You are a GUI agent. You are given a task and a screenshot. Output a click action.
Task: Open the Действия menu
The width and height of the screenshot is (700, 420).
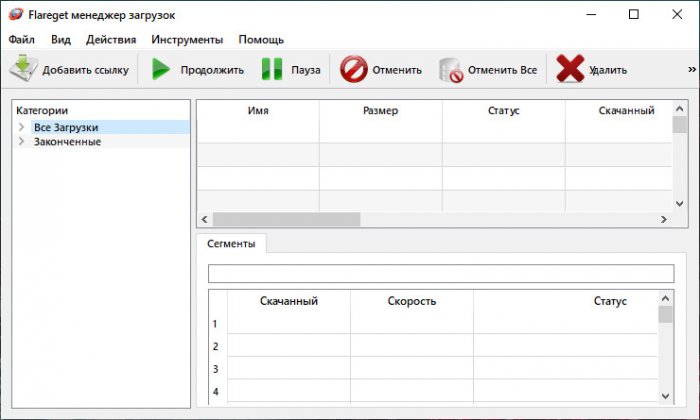pyautogui.click(x=111, y=40)
